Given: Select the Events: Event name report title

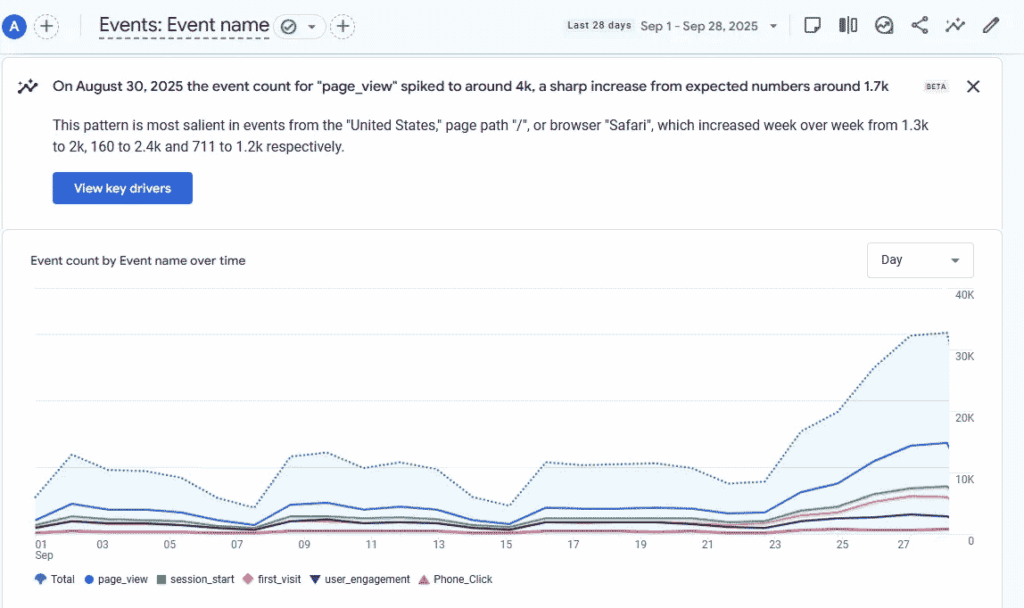Looking at the screenshot, I should pyautogui.click(x=184, y=25).
